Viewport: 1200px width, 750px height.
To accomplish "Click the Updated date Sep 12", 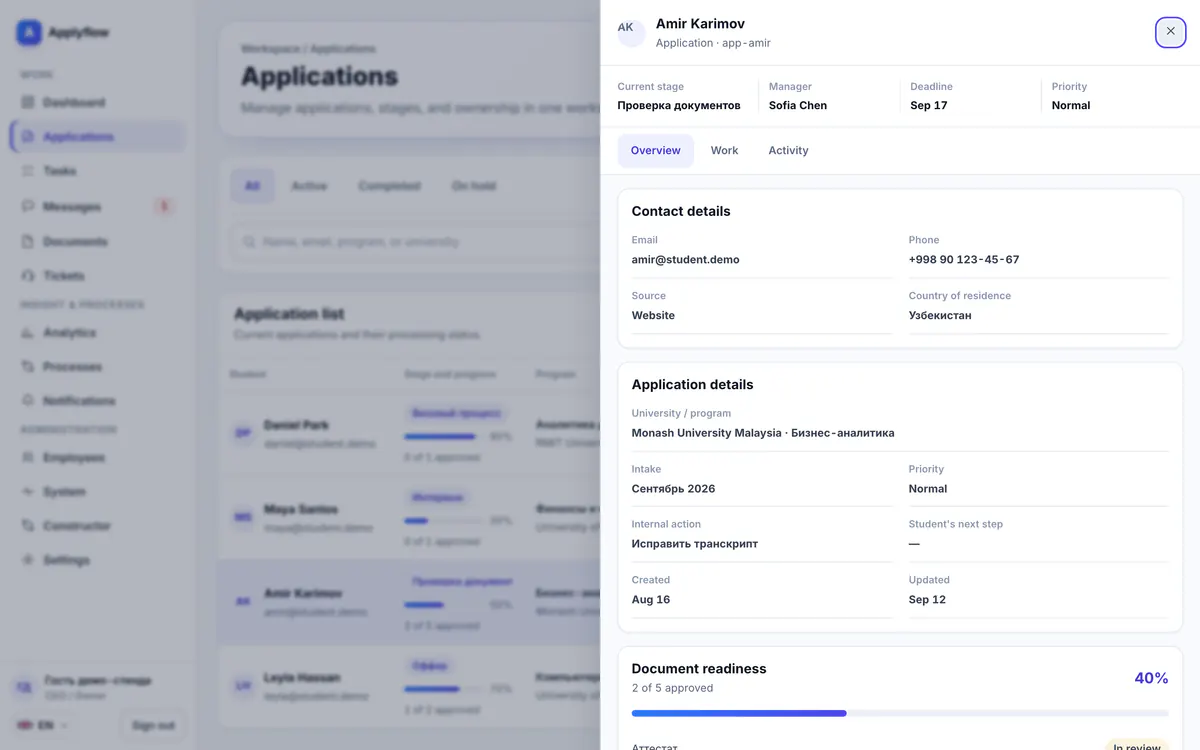I will click(927, 600).
